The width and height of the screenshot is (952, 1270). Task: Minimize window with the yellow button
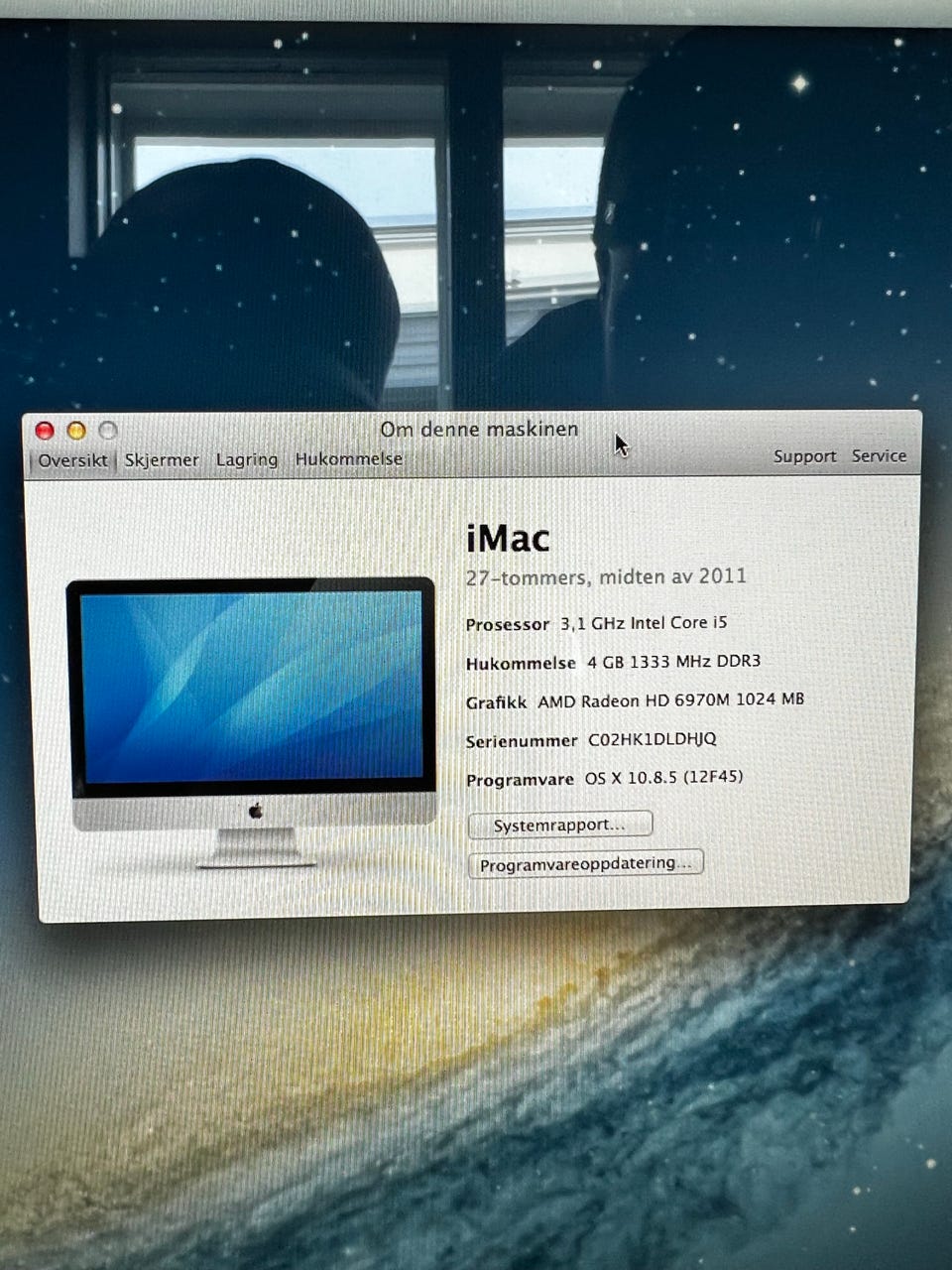[x=76, y=431]
